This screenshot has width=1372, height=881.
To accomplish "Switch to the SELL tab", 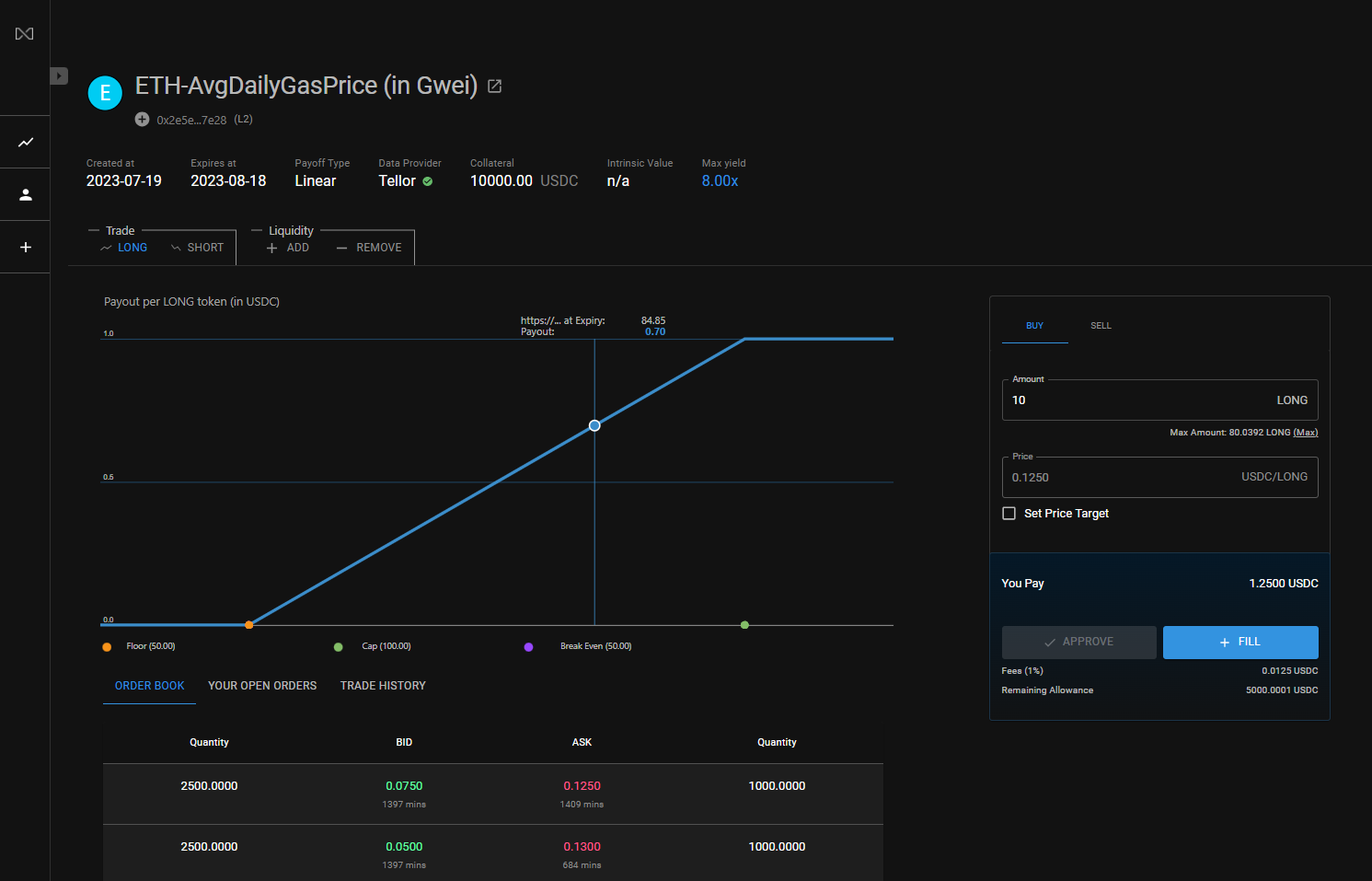I will [1101, 326].
